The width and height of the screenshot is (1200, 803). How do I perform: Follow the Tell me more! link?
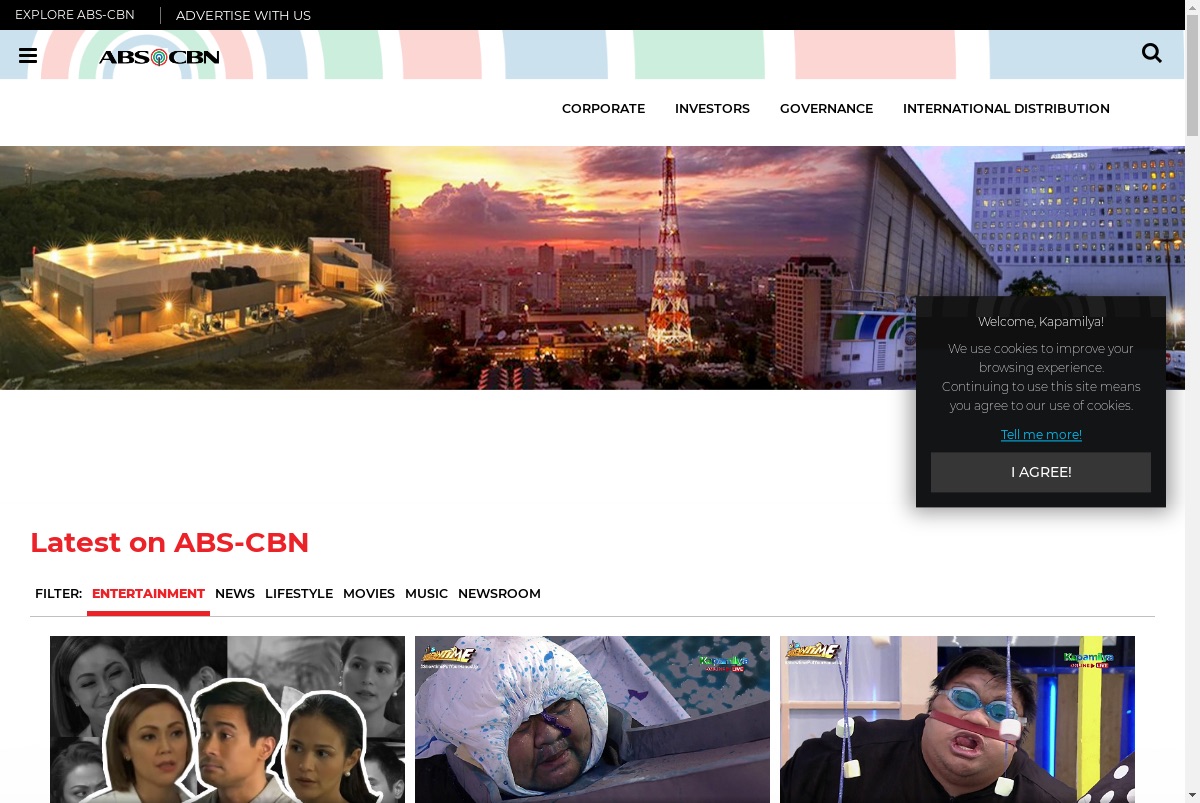coord(1041,434)
